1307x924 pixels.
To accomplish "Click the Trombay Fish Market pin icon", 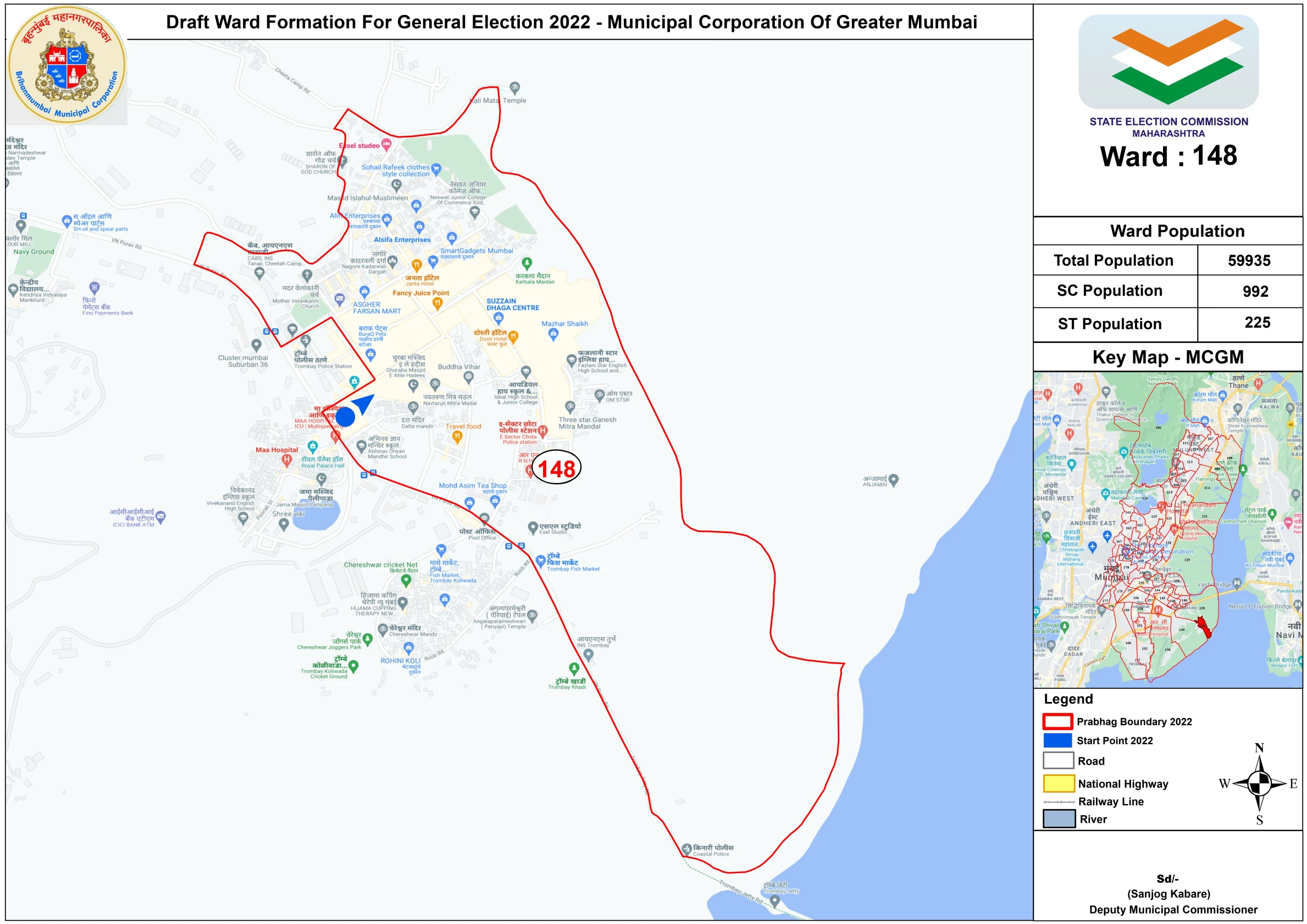I will [x=541, y=561].
